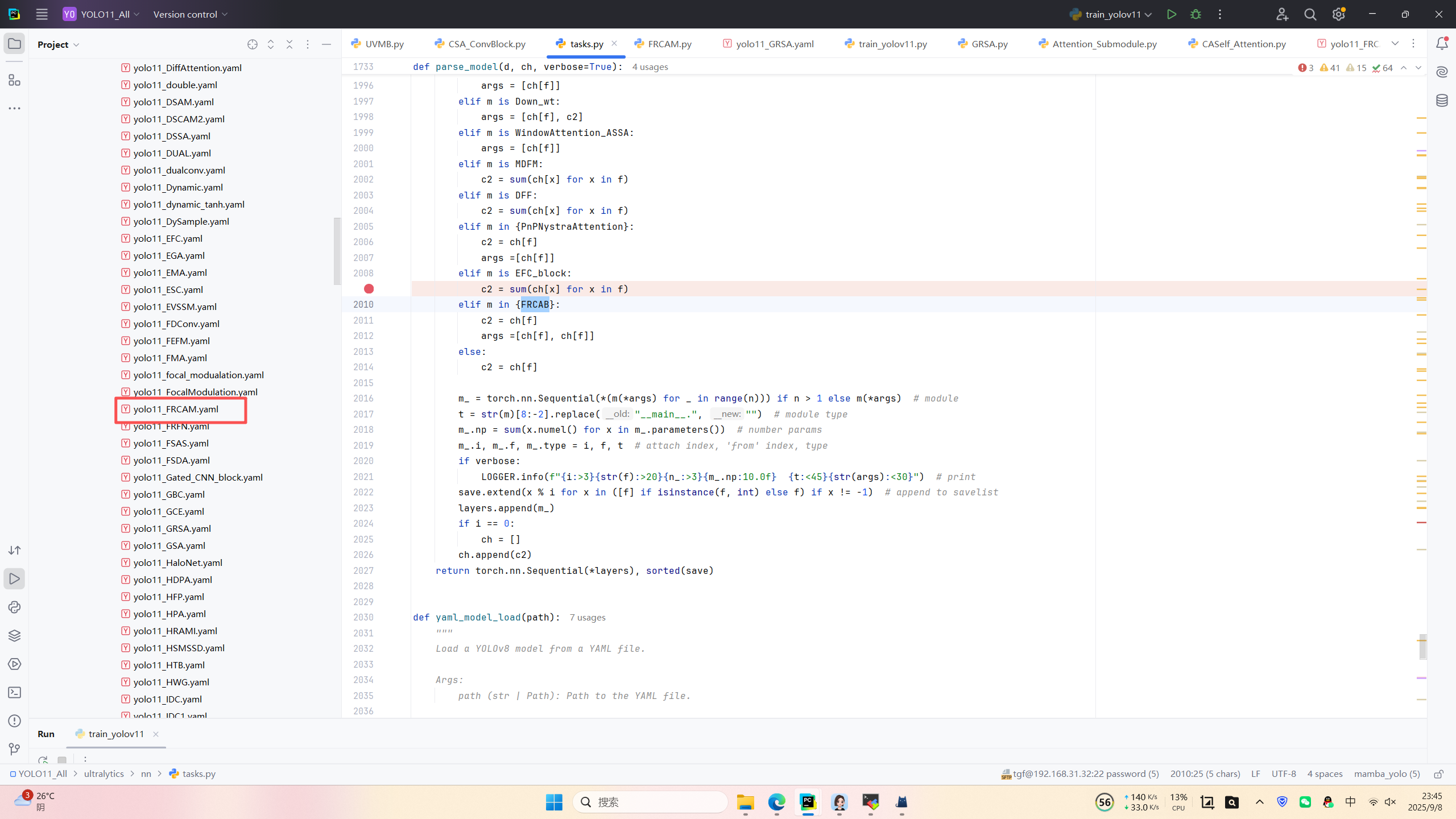This screenshot has height=819, width=1456.
Task: Open the Database tool window icon
Action: click(1442, 101)
